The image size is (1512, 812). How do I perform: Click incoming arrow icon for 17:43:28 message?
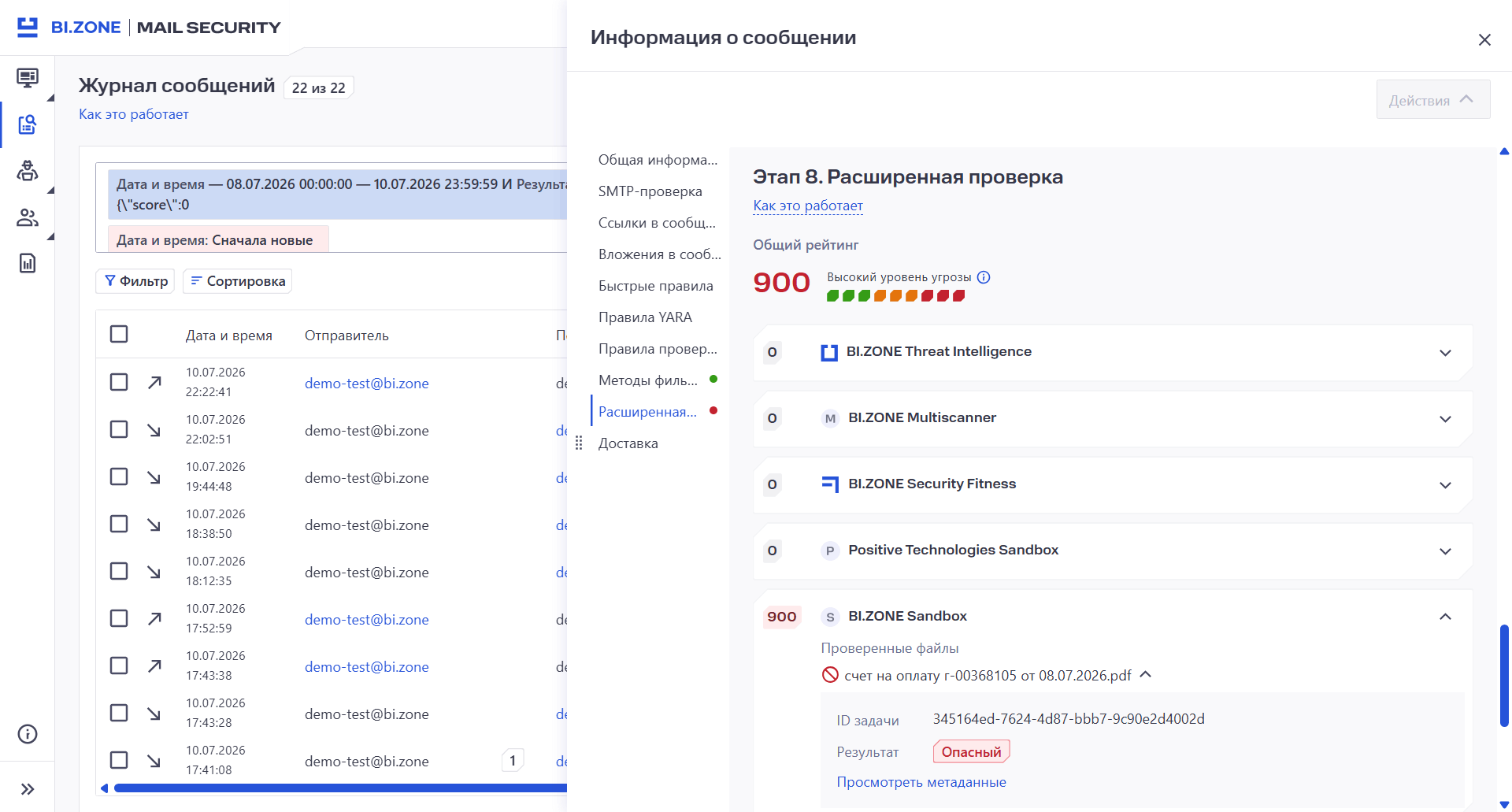[x=154, y=713]
